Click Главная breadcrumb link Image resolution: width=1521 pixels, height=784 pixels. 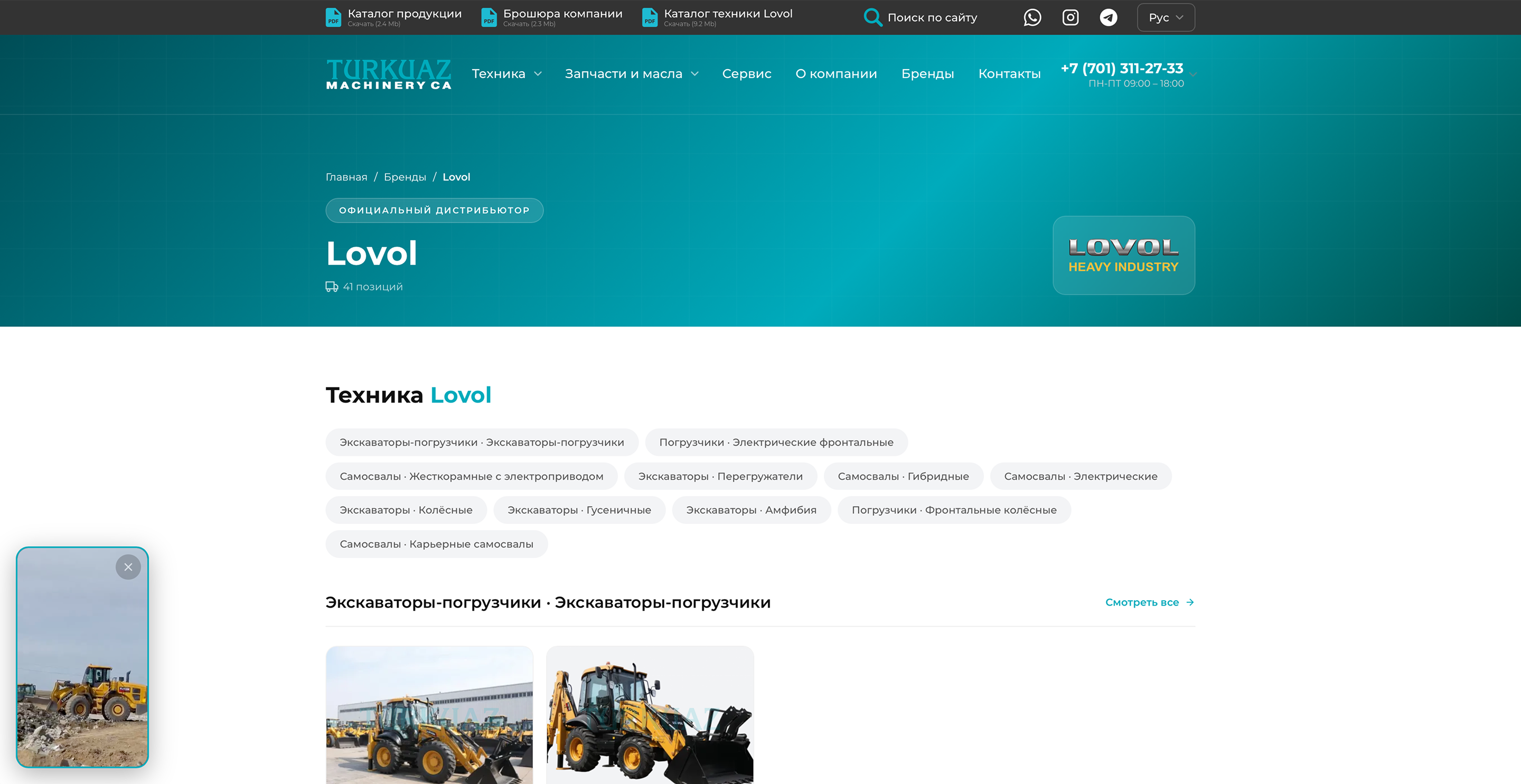pos(346,177)
